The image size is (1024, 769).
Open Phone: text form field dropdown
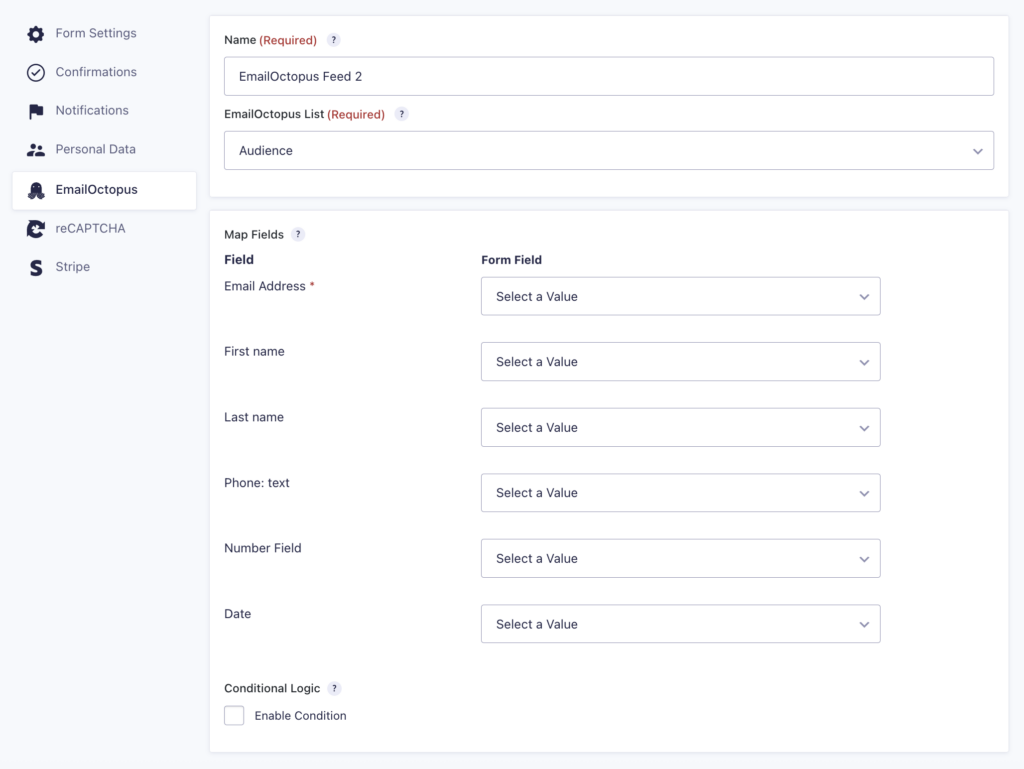pyautogui.click(x=680, y=493)
